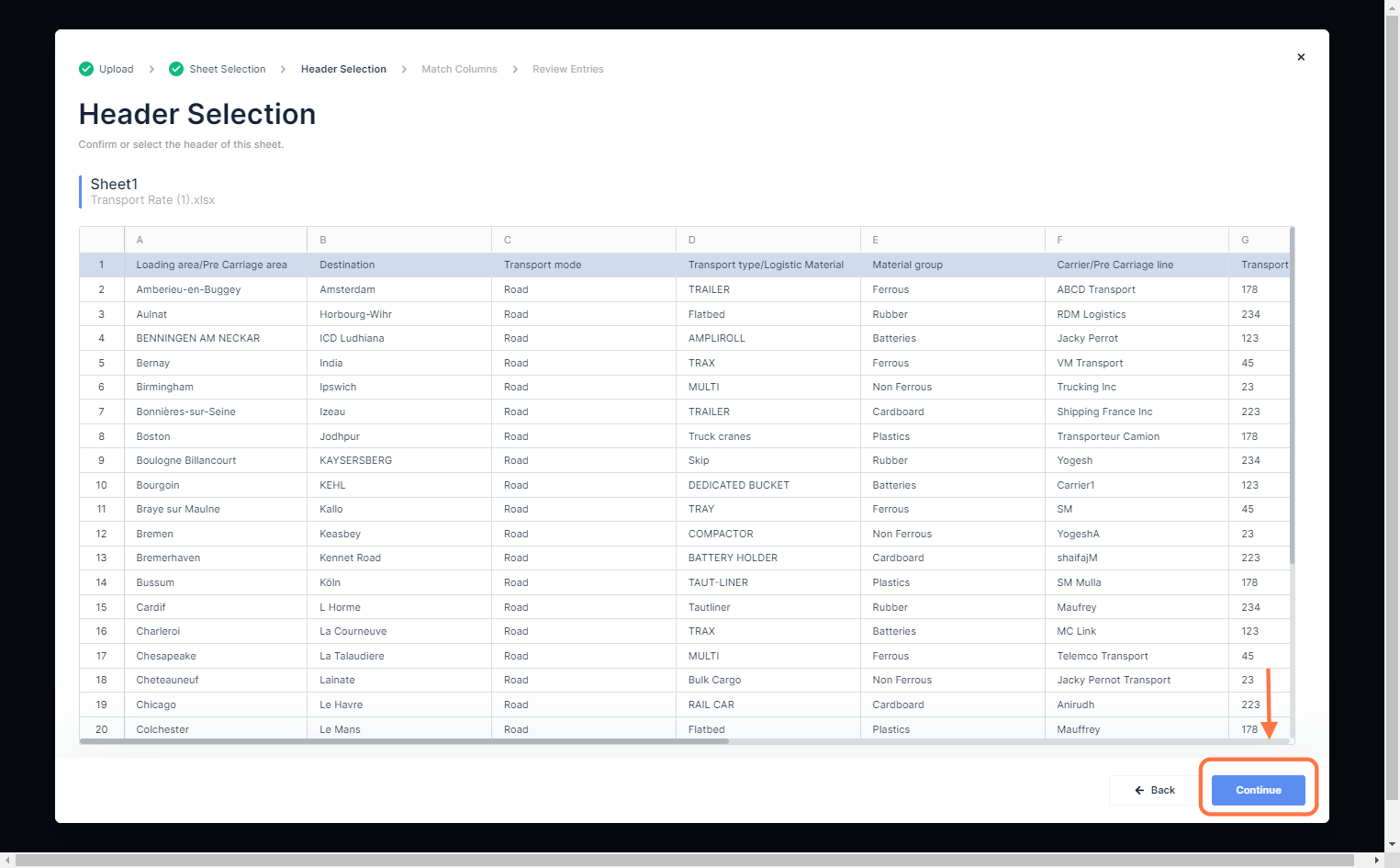The image size is (1400, 868).
Task: Go back with the Back button
Action: coord(1155,790)
